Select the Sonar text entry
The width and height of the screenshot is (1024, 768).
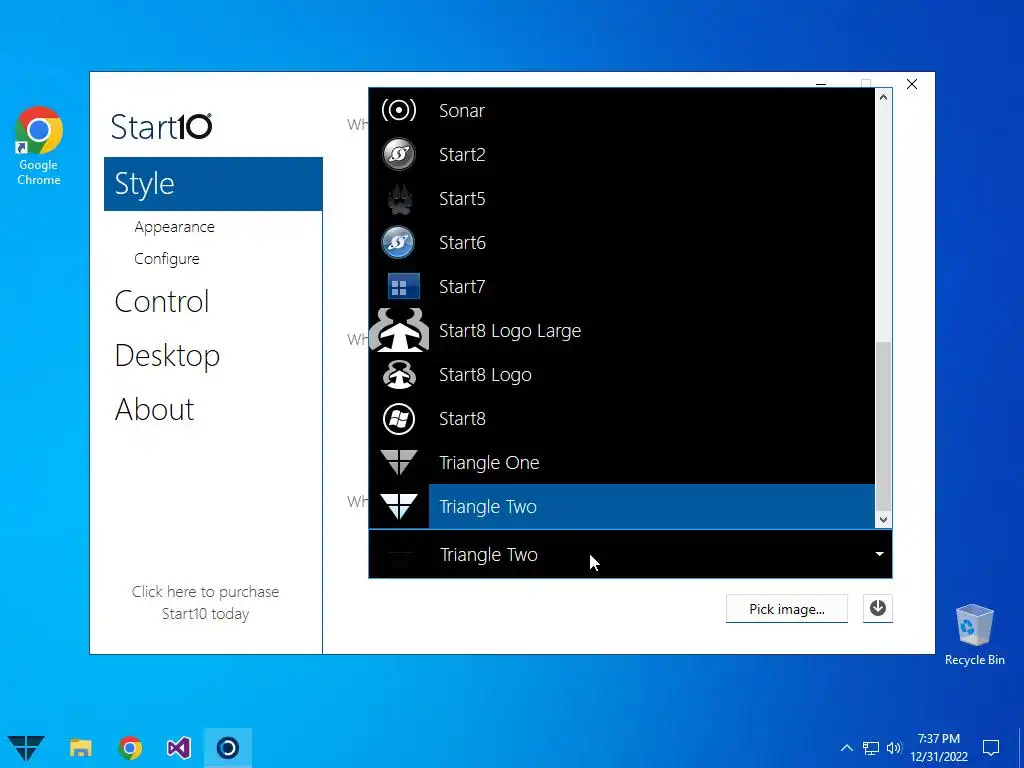point(462,110)
